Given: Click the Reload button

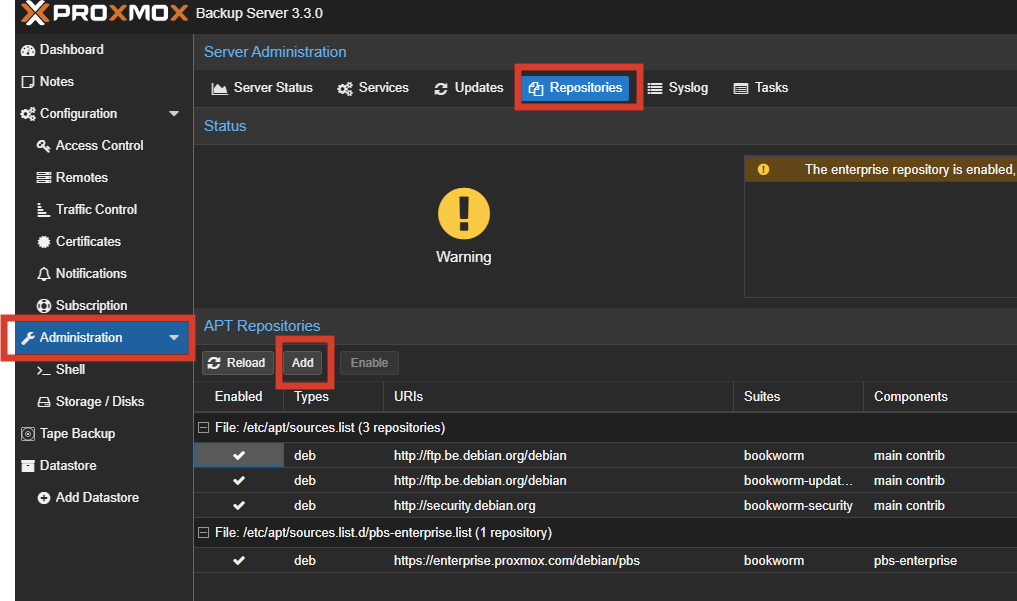Looking at the screenshot, I should tap(237, 363).
